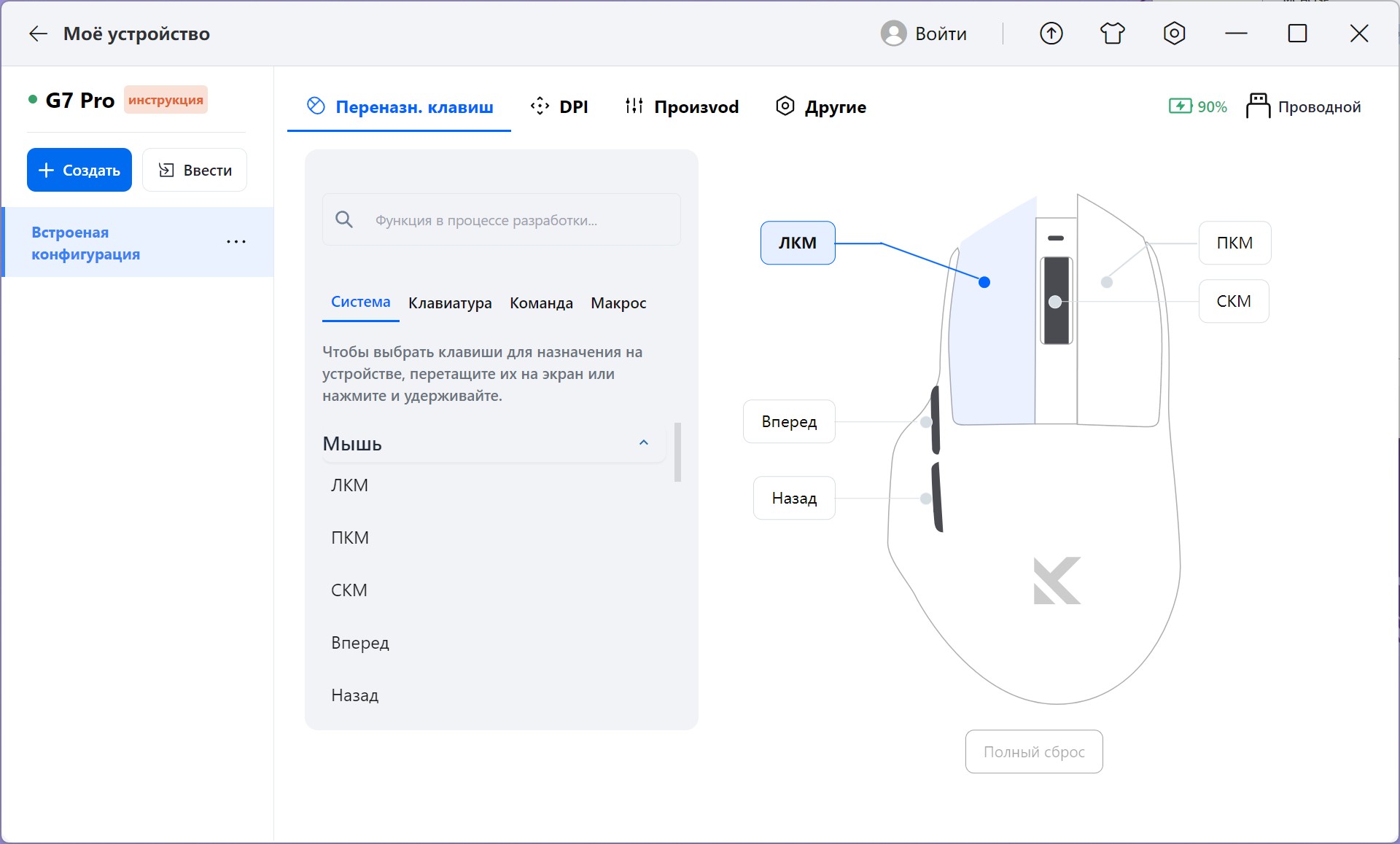The height and width of the screenshot is (844, 1400).
Task: Select Встроеная конфигурация profile
Action: [139, 242]
